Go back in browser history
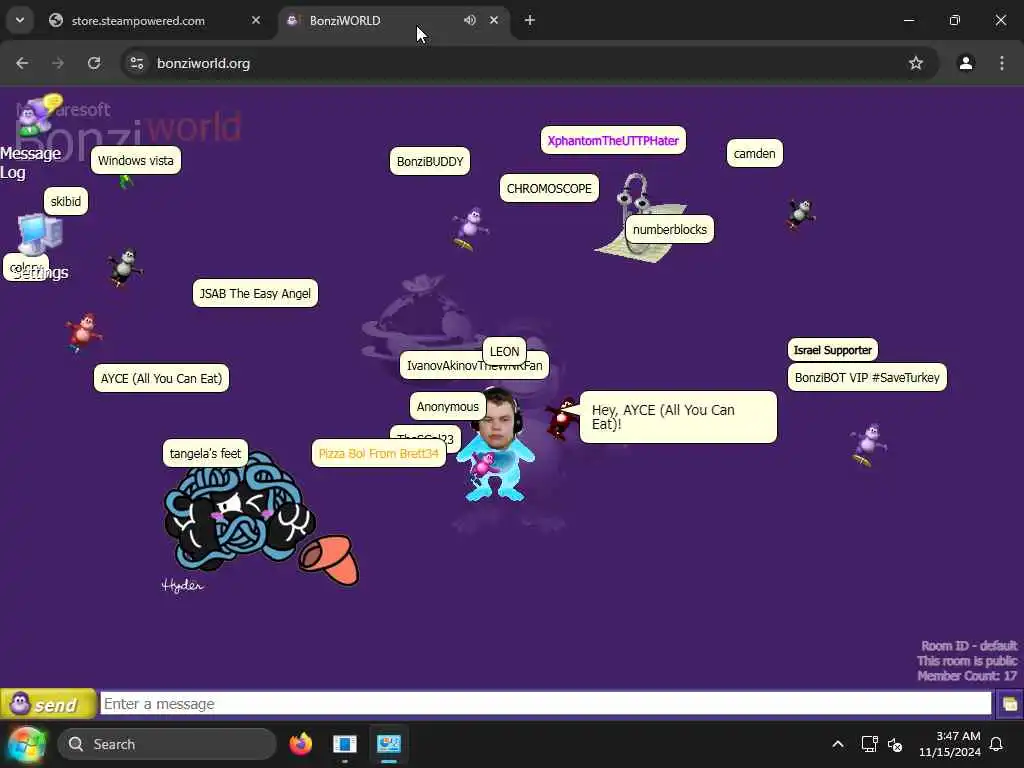Viewport: 1024px width, 768px height. (x=22, y=63)
